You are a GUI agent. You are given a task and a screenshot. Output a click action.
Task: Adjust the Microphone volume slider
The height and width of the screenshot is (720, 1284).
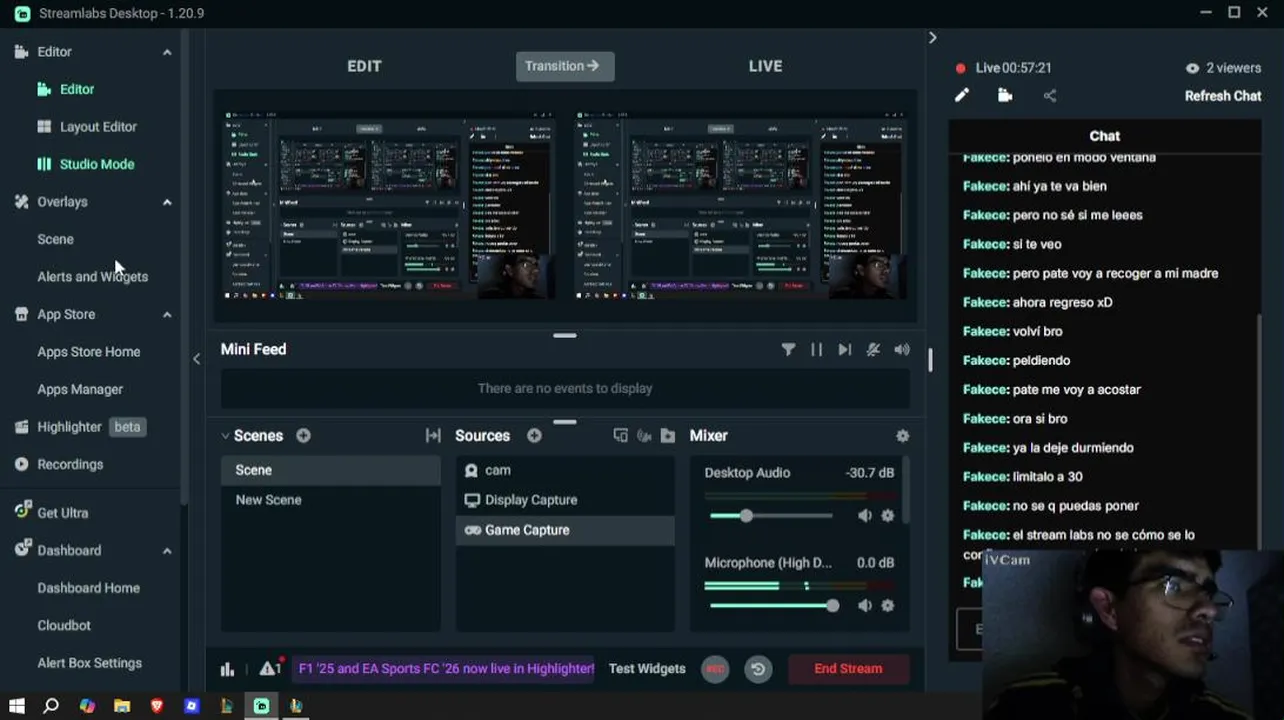771,606
